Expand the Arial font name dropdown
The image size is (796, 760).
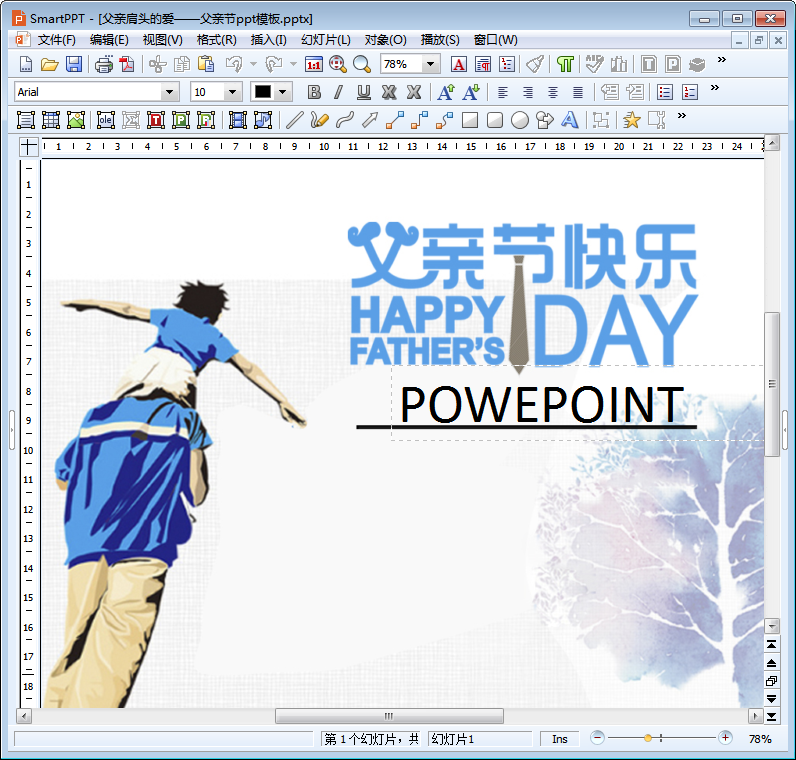coord(170,92)
